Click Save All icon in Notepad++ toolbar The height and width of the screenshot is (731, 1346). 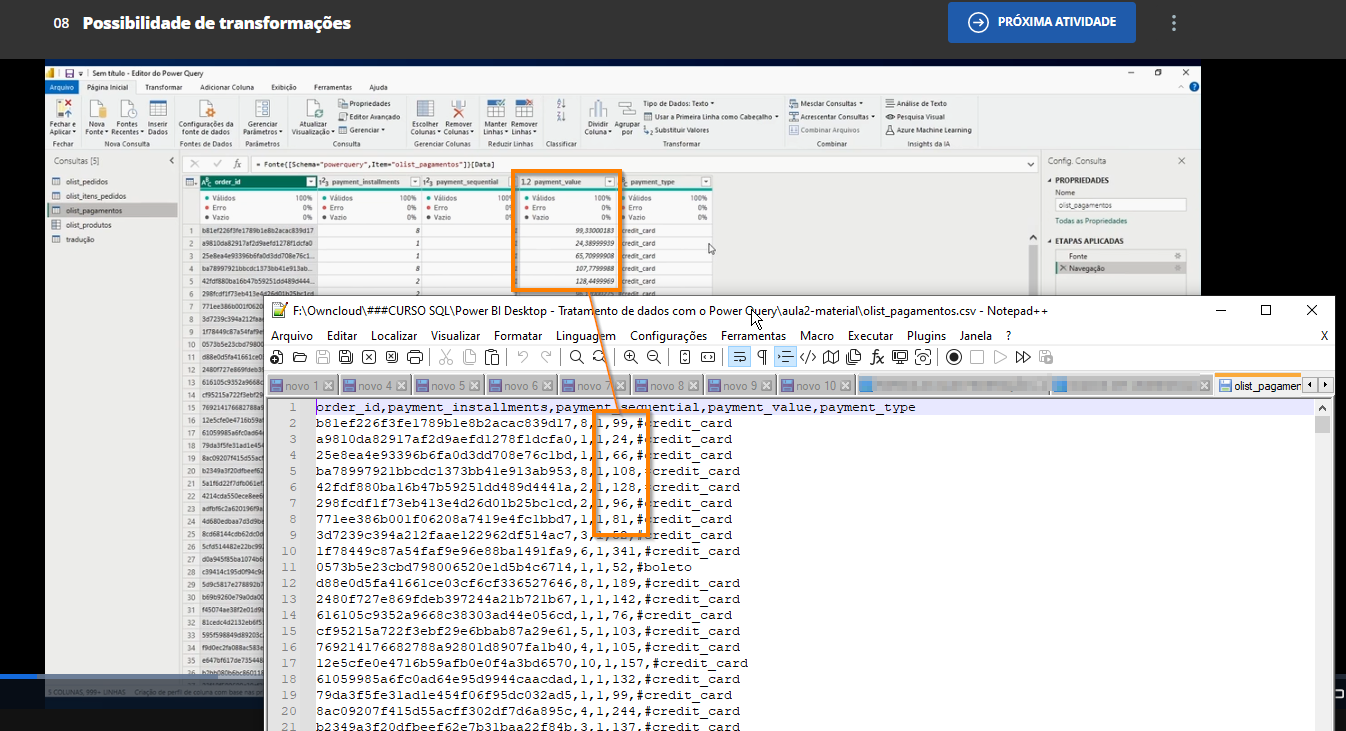pos(346,357)
